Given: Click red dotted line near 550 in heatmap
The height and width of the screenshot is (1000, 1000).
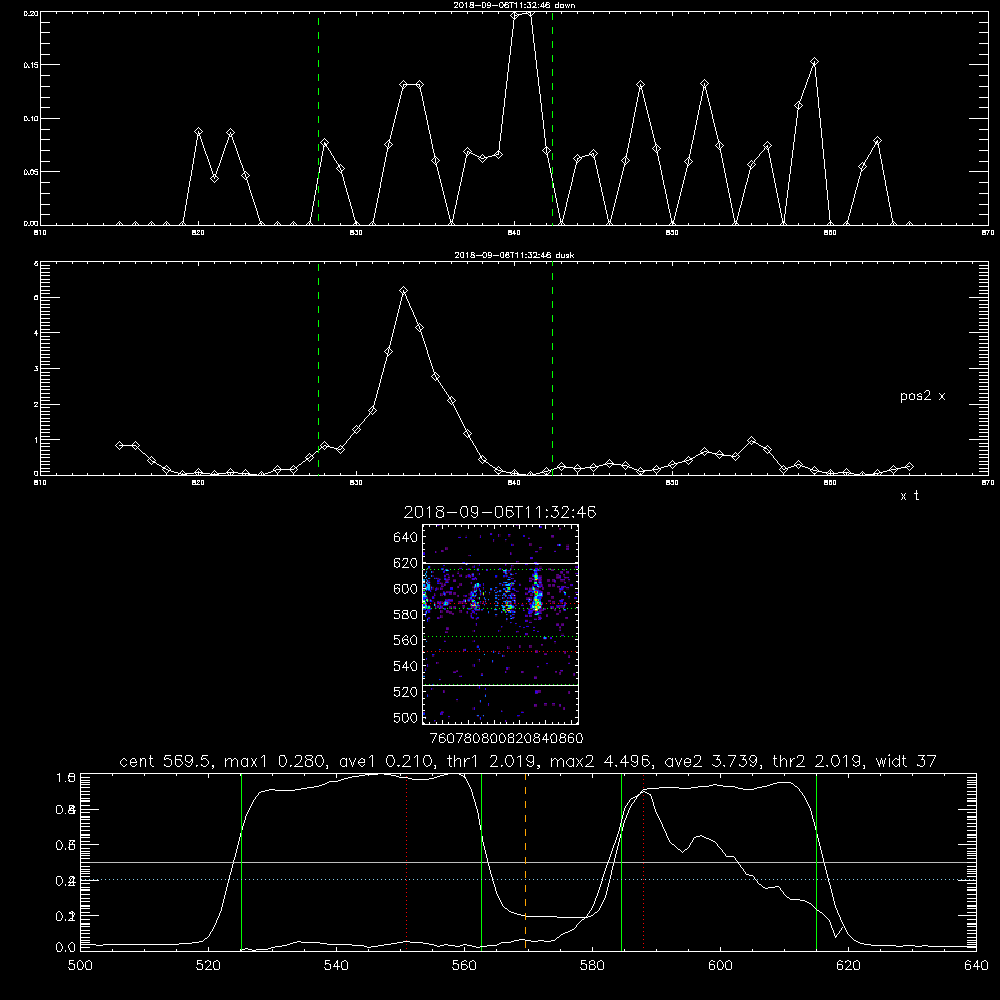Looking at the screenshot, I should click(501, 652).
